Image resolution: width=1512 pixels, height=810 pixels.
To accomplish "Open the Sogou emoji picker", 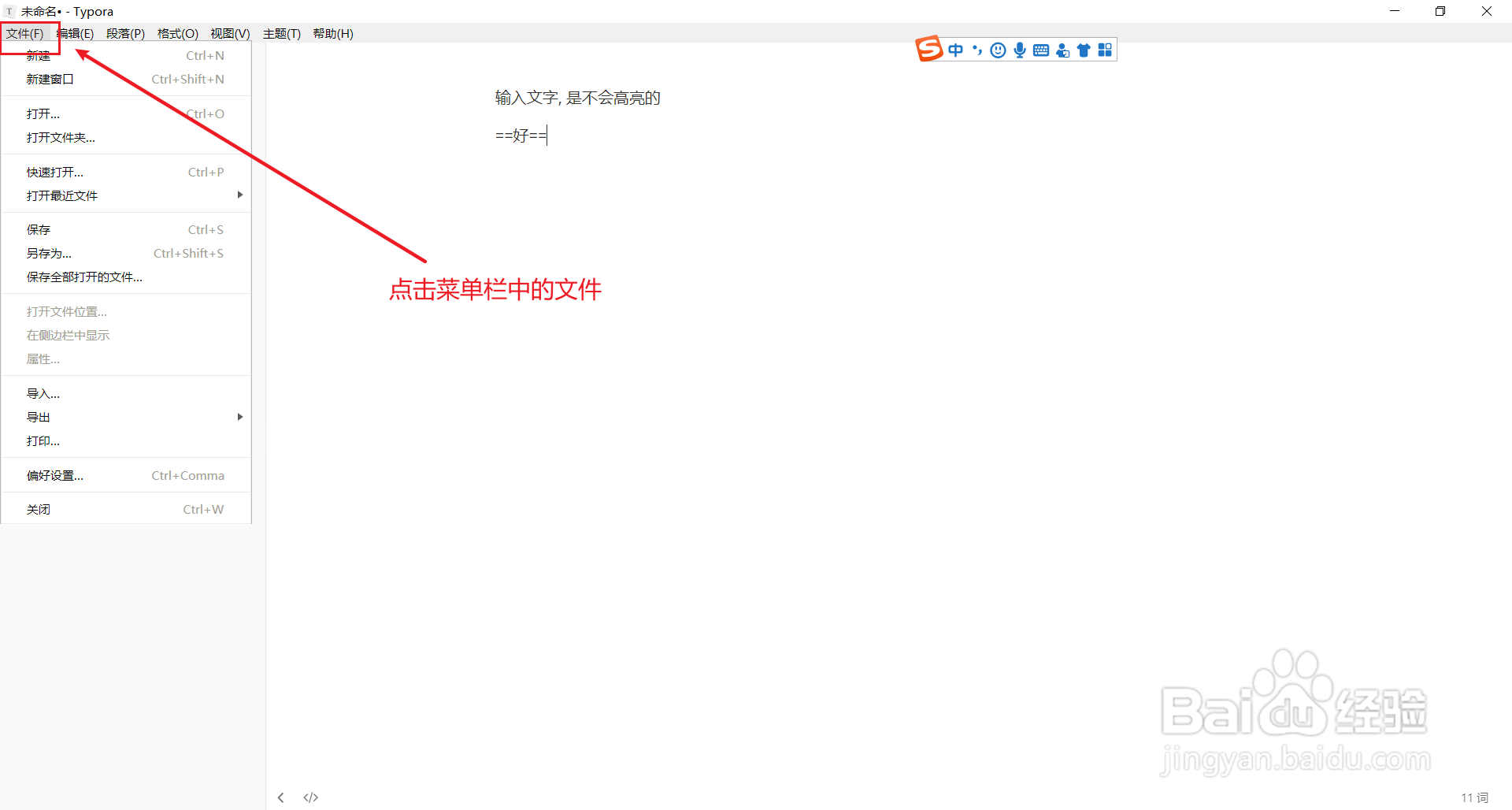I will click(x=998, y=50).
